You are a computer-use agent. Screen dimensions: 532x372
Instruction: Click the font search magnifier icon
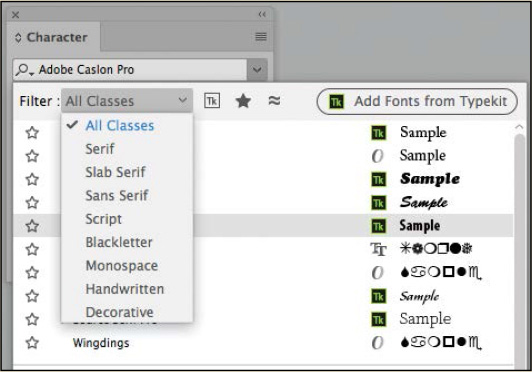[24, 70]
